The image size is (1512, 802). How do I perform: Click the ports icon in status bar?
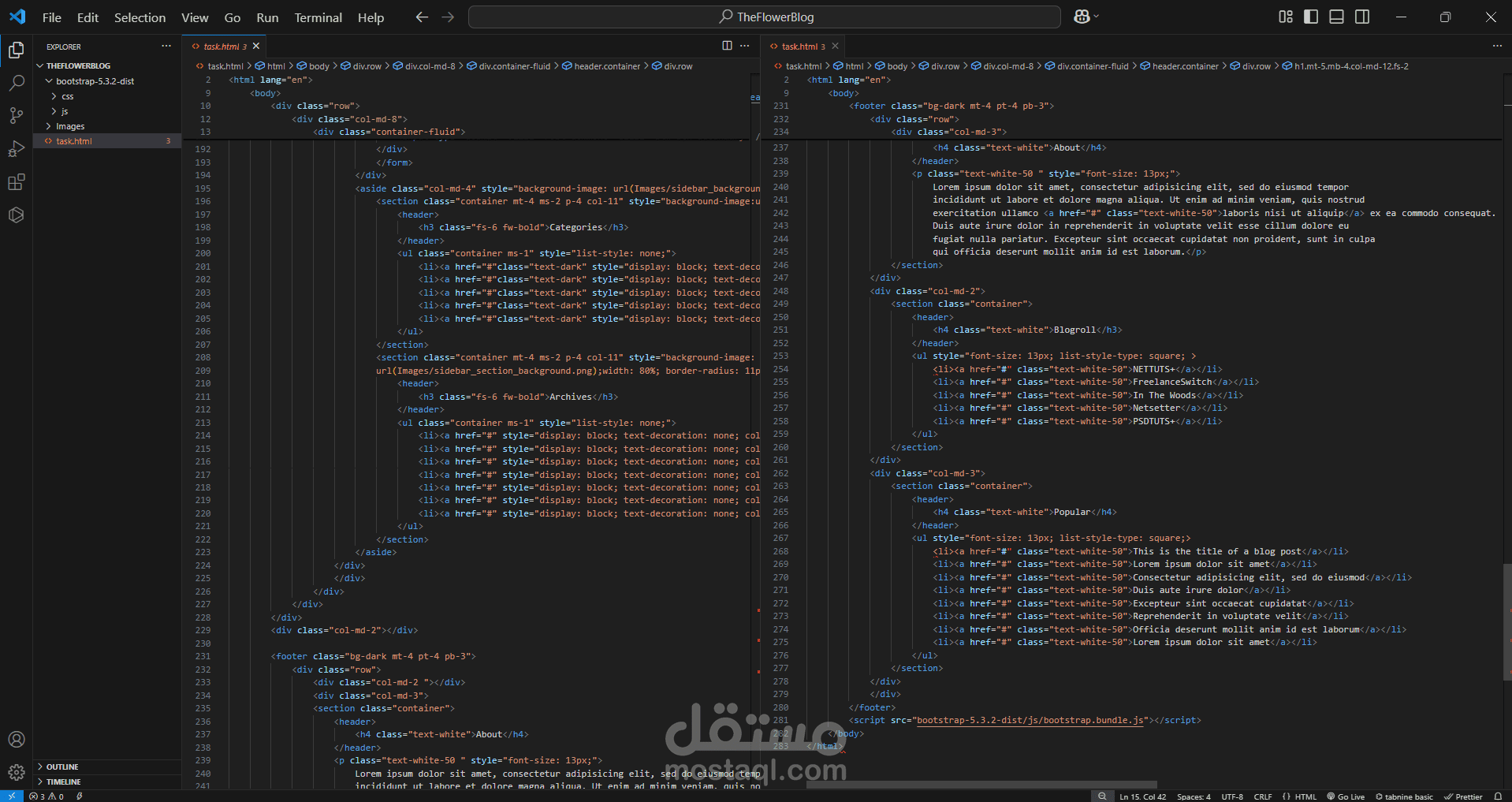[80, 796]
